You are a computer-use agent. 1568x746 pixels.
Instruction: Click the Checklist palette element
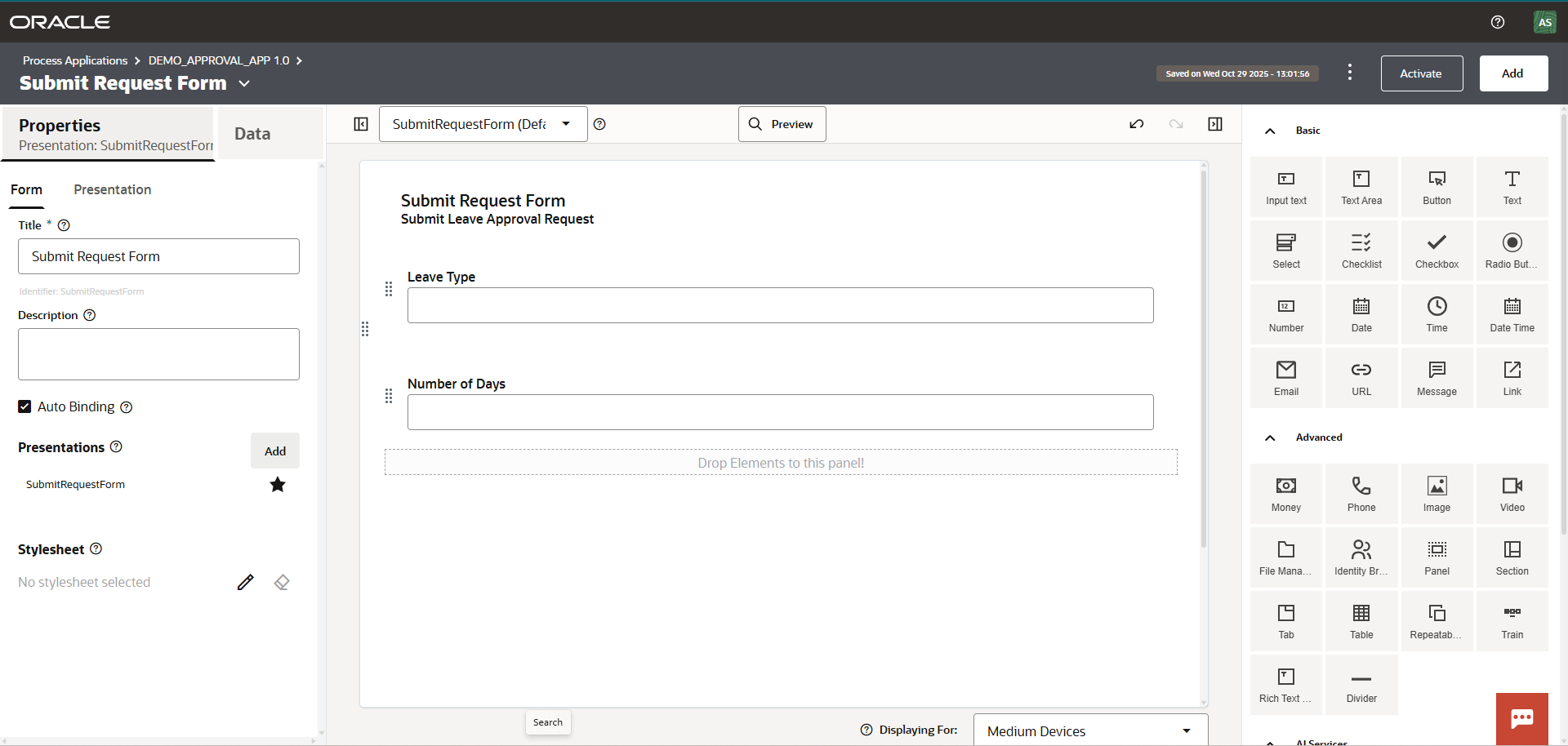[x=1361, y=251]
